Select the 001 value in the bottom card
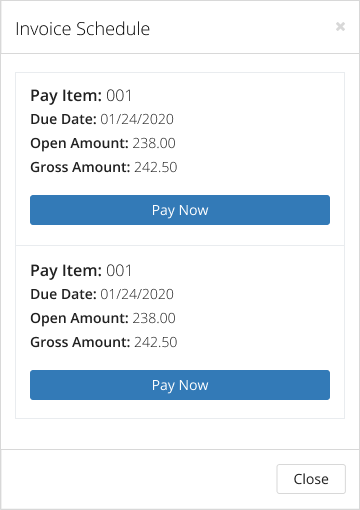 pos(119,271)
